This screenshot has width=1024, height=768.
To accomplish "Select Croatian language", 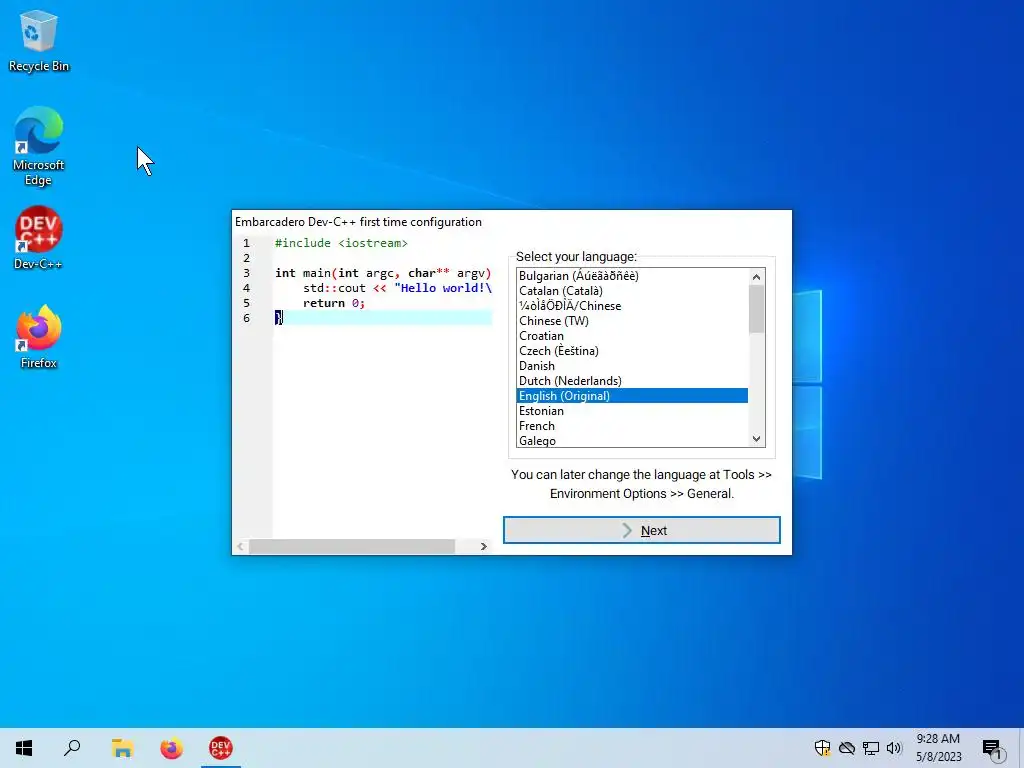I will (632, 336).
